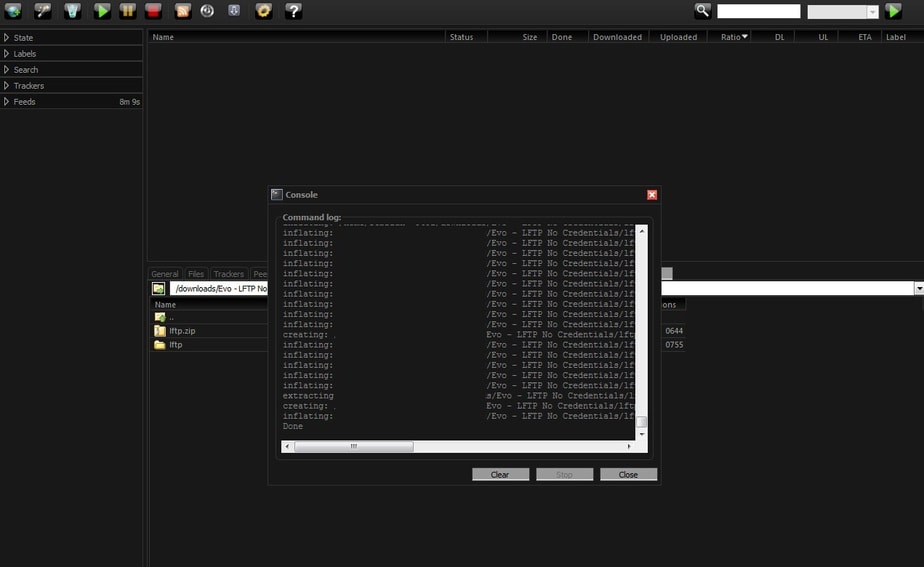Viewport: 924px width, 567px height.
Task: Sort by UL speed column header
Action: (815, 37)
